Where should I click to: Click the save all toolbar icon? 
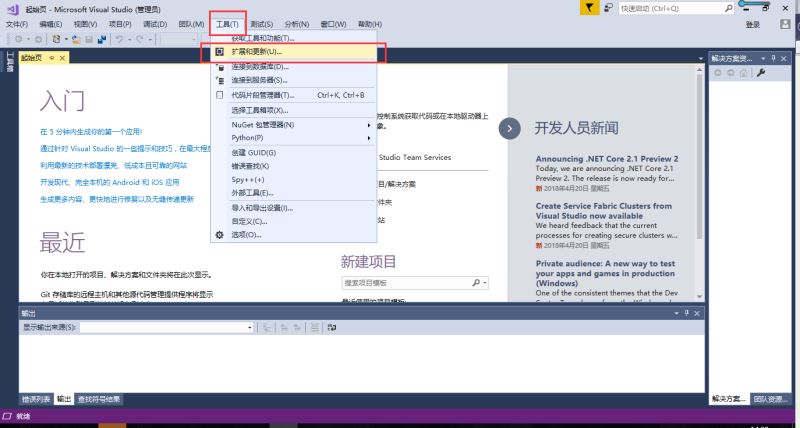coord(102,39)
